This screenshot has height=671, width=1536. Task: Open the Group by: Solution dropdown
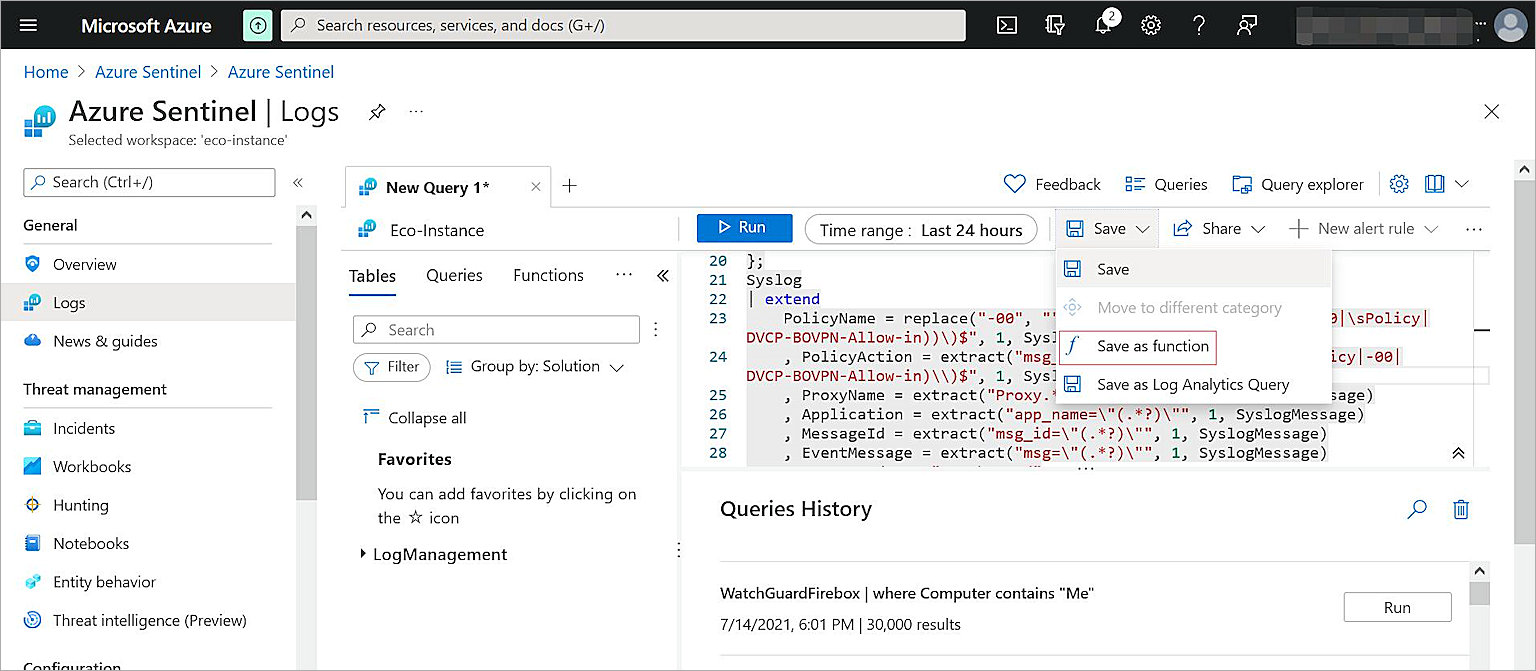coord(535,367)
